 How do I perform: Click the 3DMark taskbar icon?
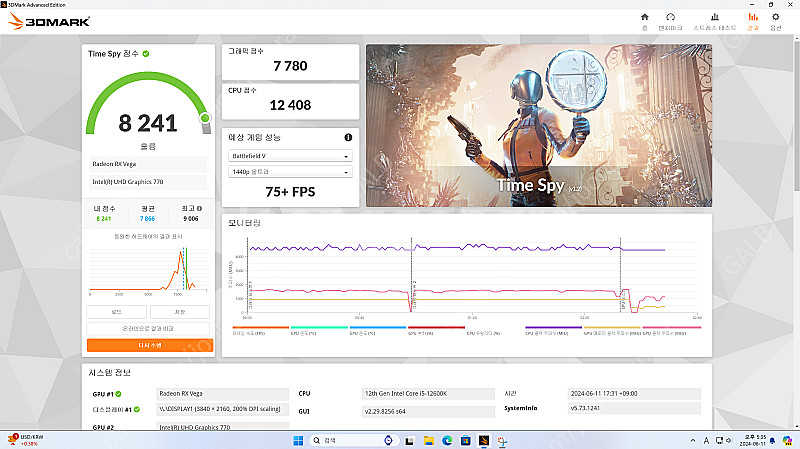(484, 440)
